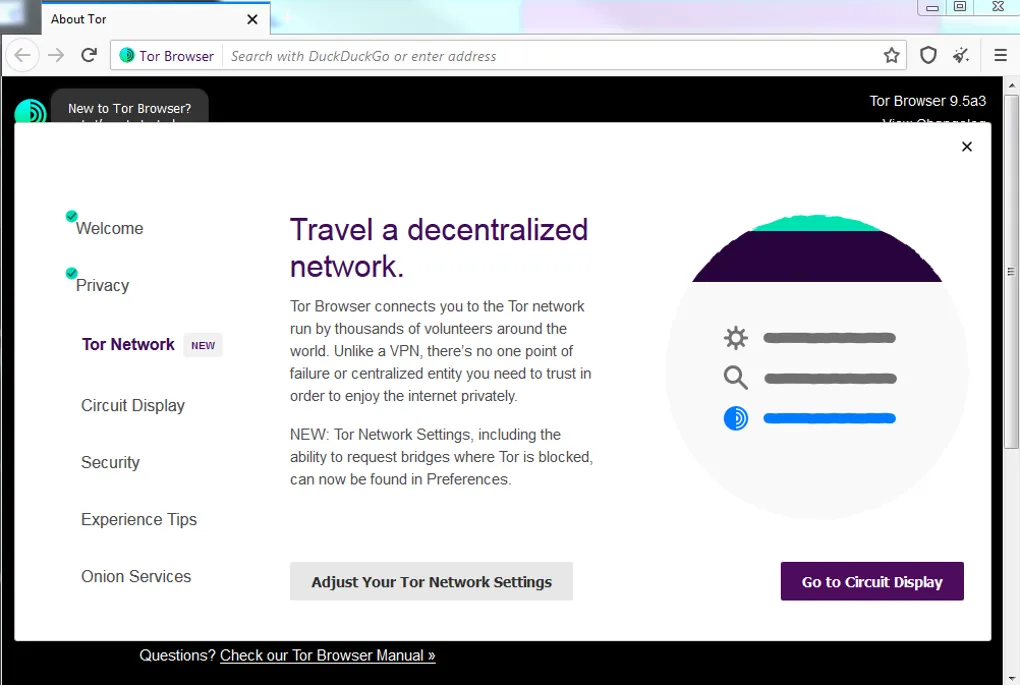This screenshot has height=685, width=1020.
Task: Click Adjust Your Tor Network Settings button
Action: tap(431, 582)
